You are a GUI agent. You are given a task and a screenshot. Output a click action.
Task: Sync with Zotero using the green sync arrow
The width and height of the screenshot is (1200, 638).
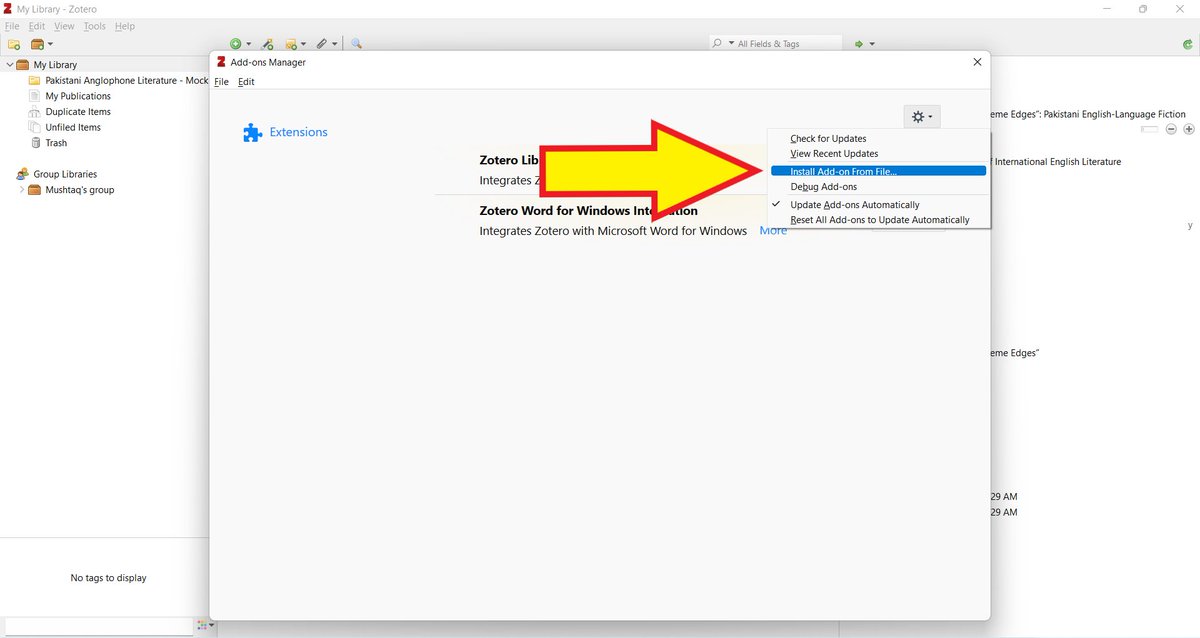click(1190, 44)
